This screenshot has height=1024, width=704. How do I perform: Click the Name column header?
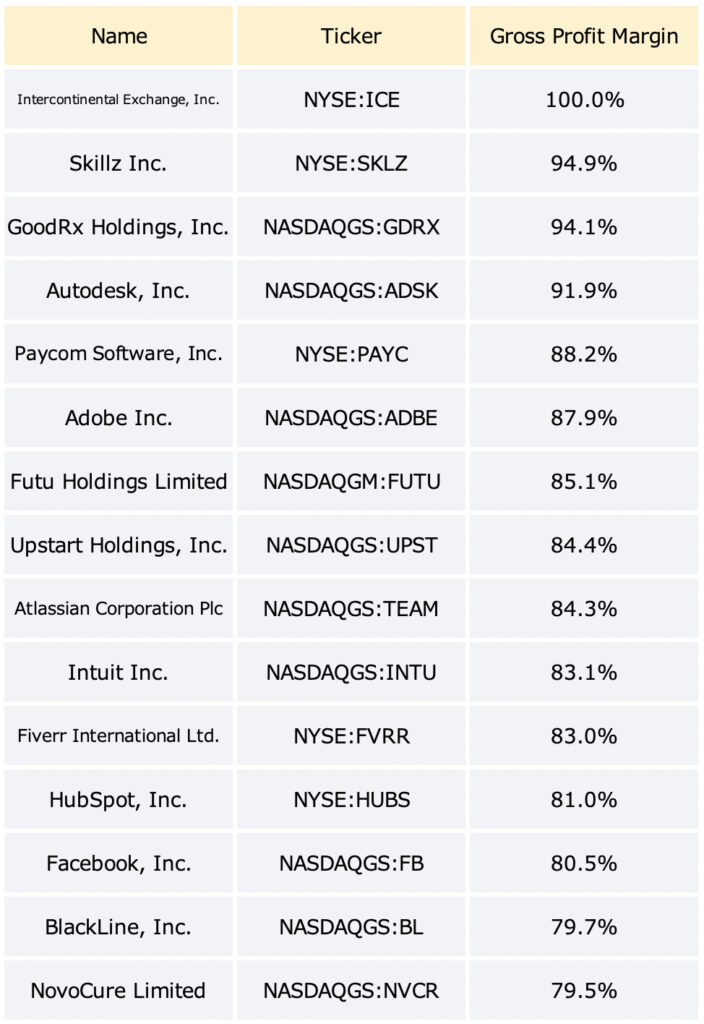tap(118, 36)
